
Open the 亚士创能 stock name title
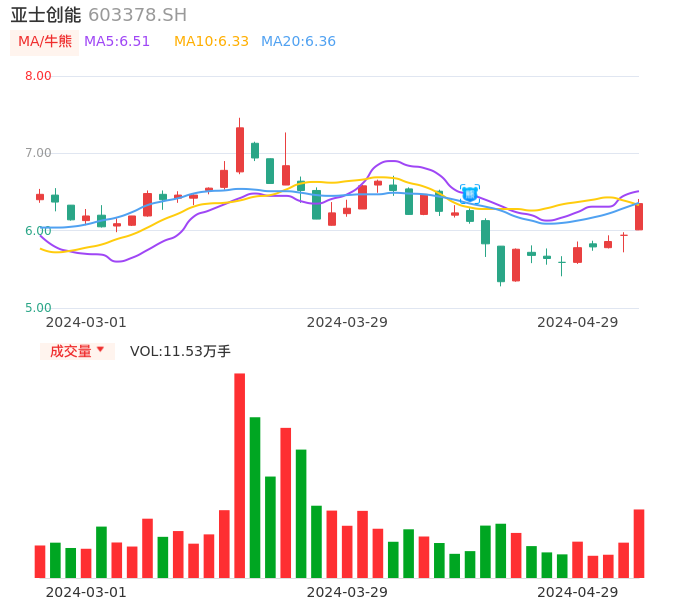click(x=46, y=15)
